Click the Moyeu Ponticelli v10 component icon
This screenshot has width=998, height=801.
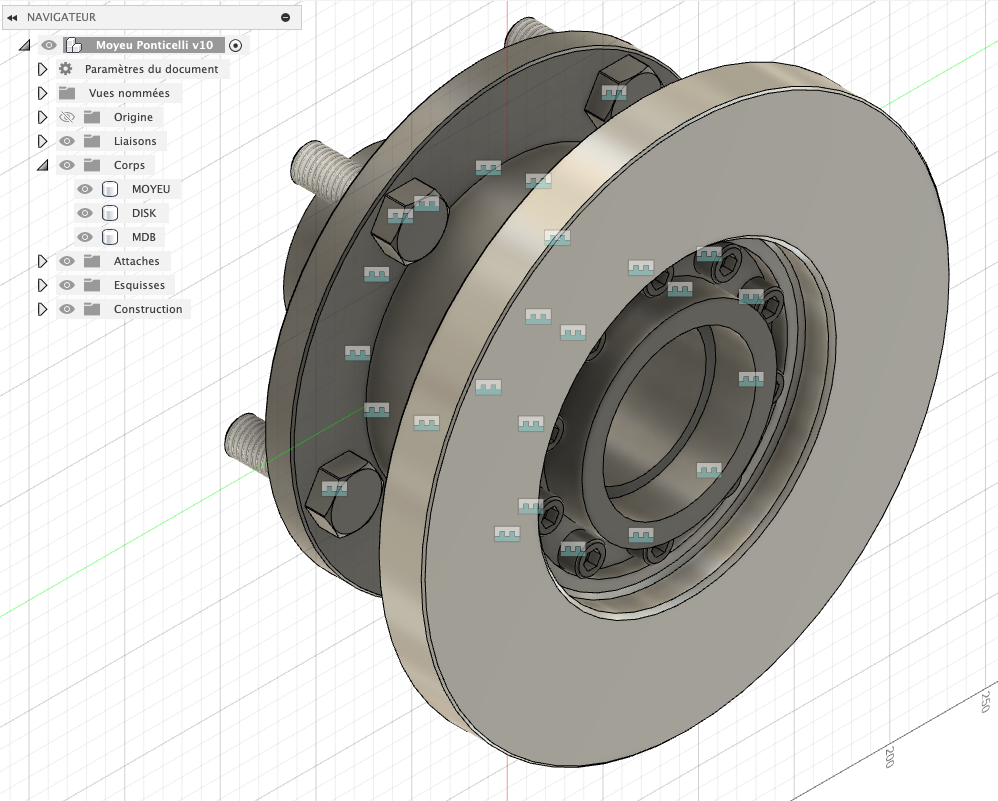point(74,45)
